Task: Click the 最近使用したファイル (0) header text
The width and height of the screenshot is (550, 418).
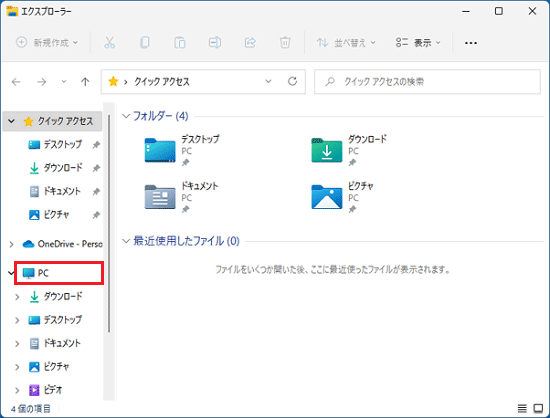Action: [x=186, y=241]
